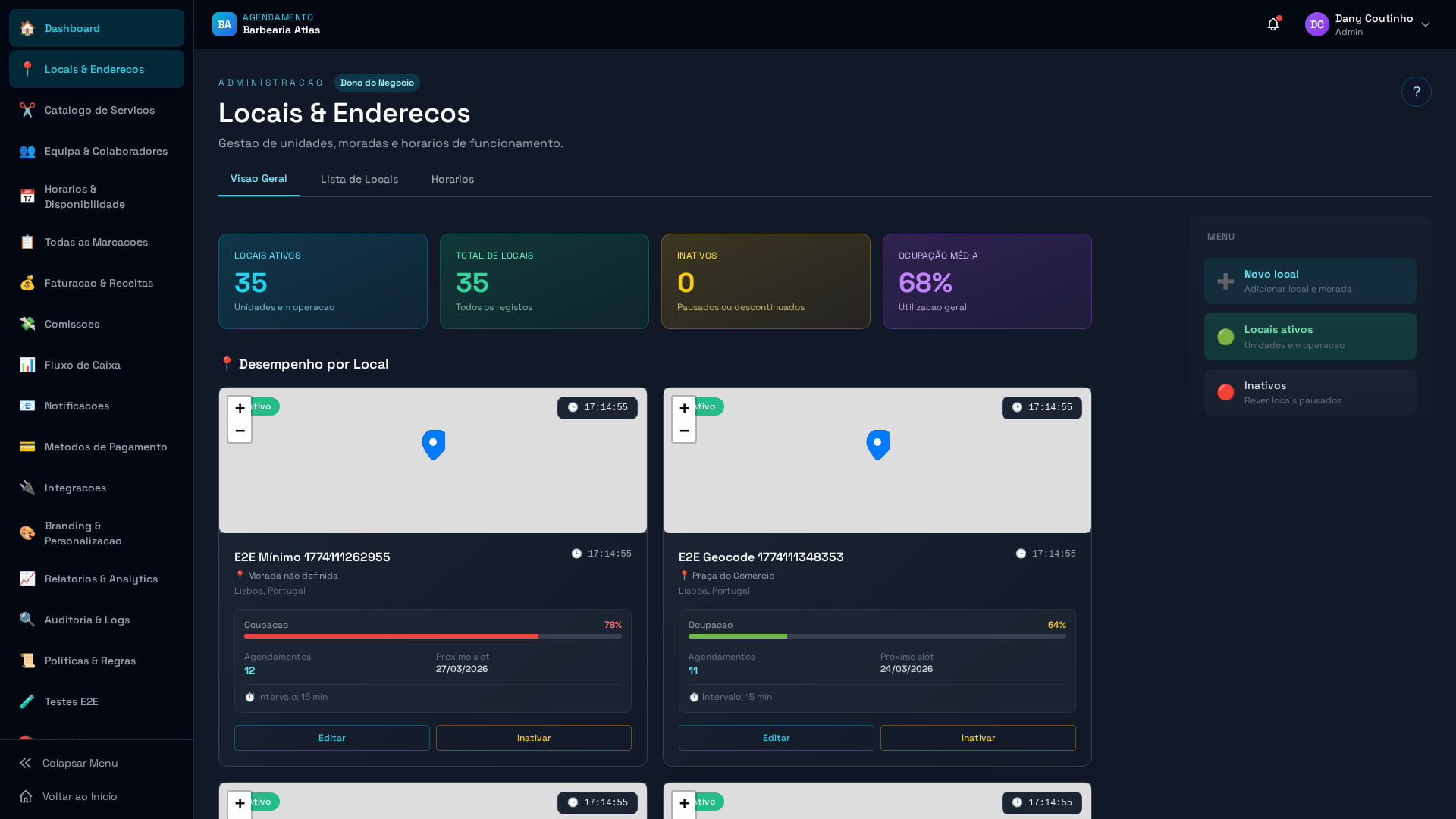1456x819 pixels.
Task: Click the help question mark button
Action: (x=1416, y=92)
